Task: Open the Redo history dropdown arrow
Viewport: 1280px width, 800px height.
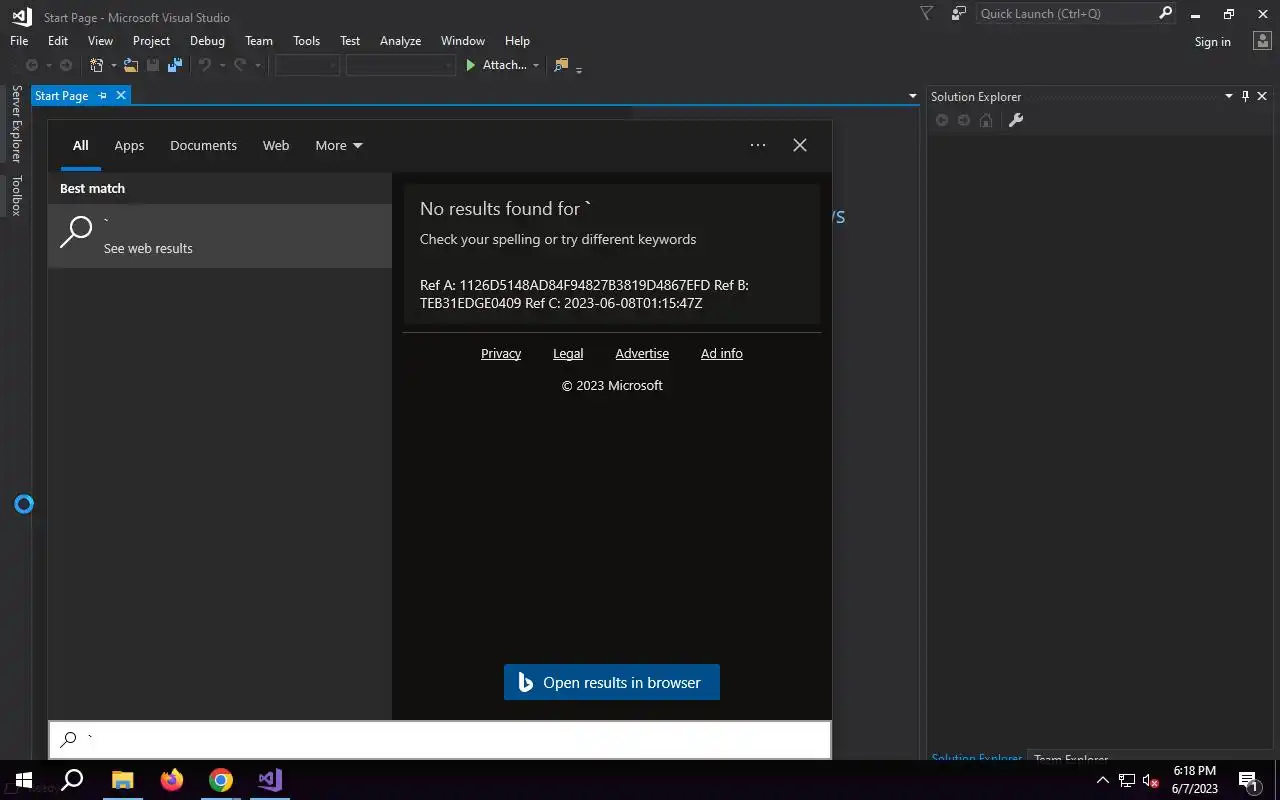Action: tap(257, 65)
